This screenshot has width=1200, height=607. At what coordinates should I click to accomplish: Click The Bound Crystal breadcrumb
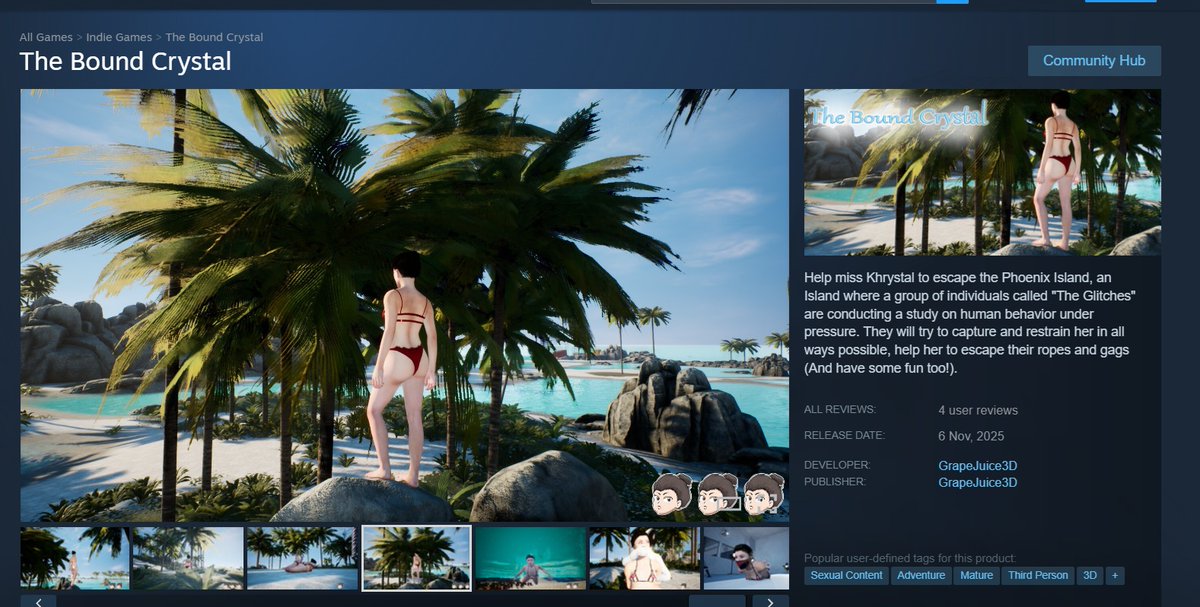click(214, 37)
